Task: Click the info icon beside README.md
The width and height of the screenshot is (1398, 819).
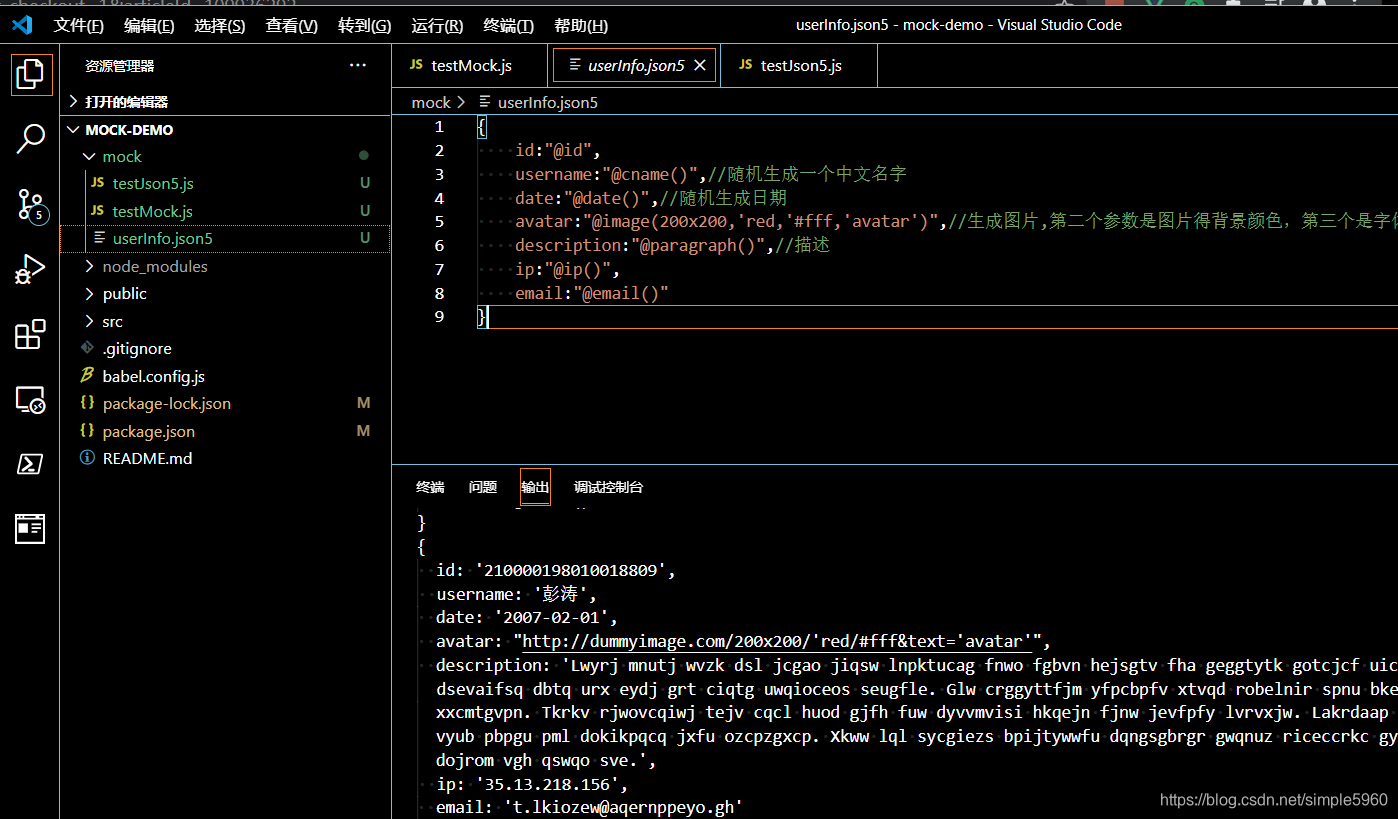Action: click(87, 458)
